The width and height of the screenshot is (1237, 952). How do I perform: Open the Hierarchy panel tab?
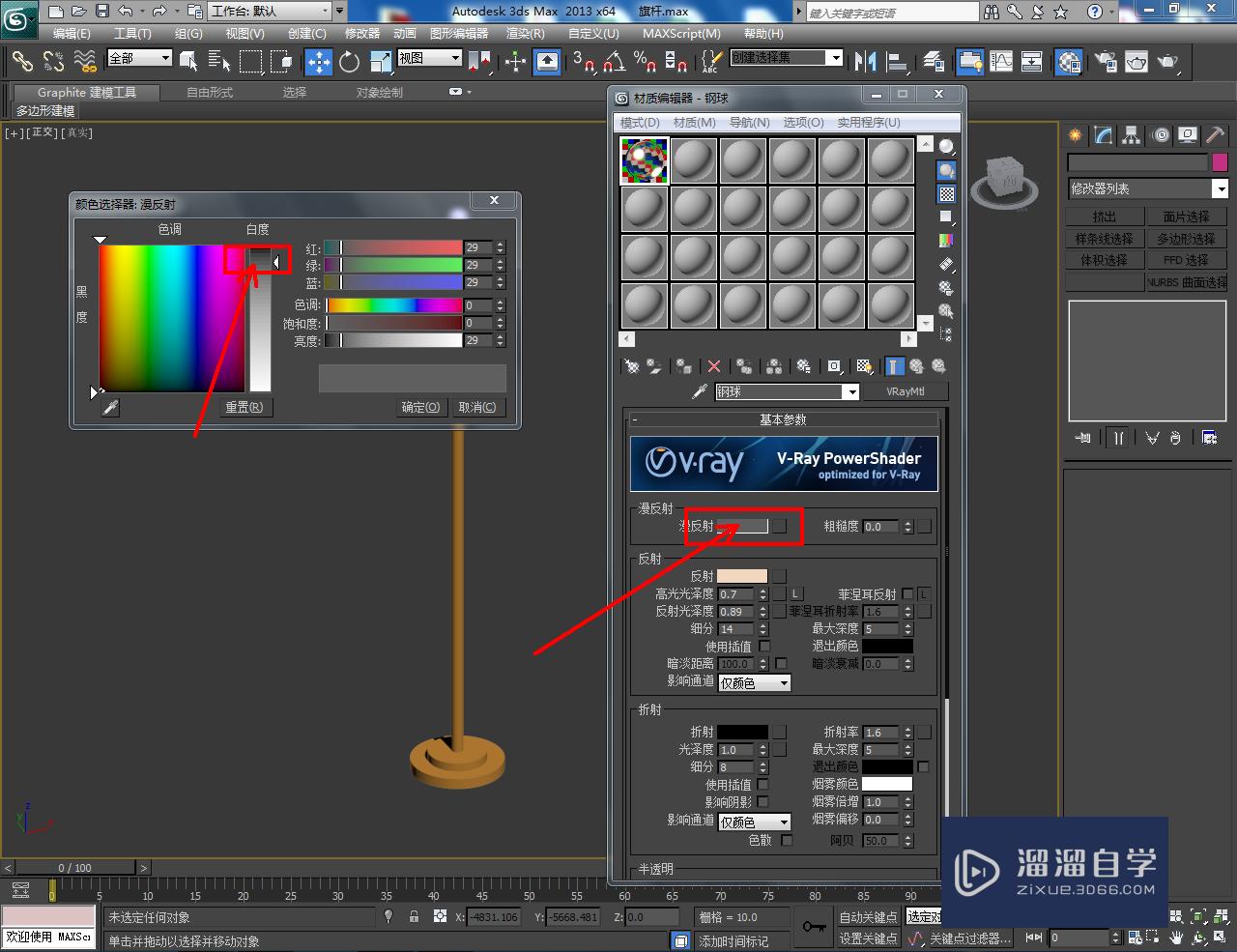click(1131, 135)
